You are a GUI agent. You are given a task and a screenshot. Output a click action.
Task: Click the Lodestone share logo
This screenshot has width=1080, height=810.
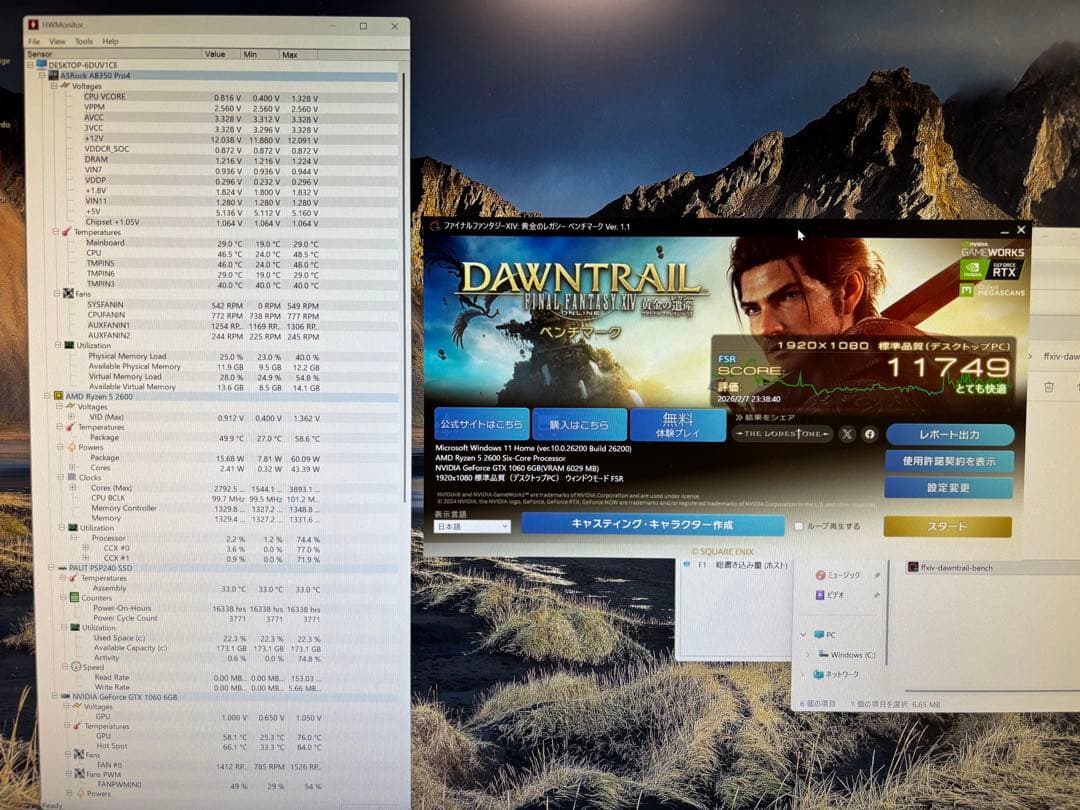[782, 434]
